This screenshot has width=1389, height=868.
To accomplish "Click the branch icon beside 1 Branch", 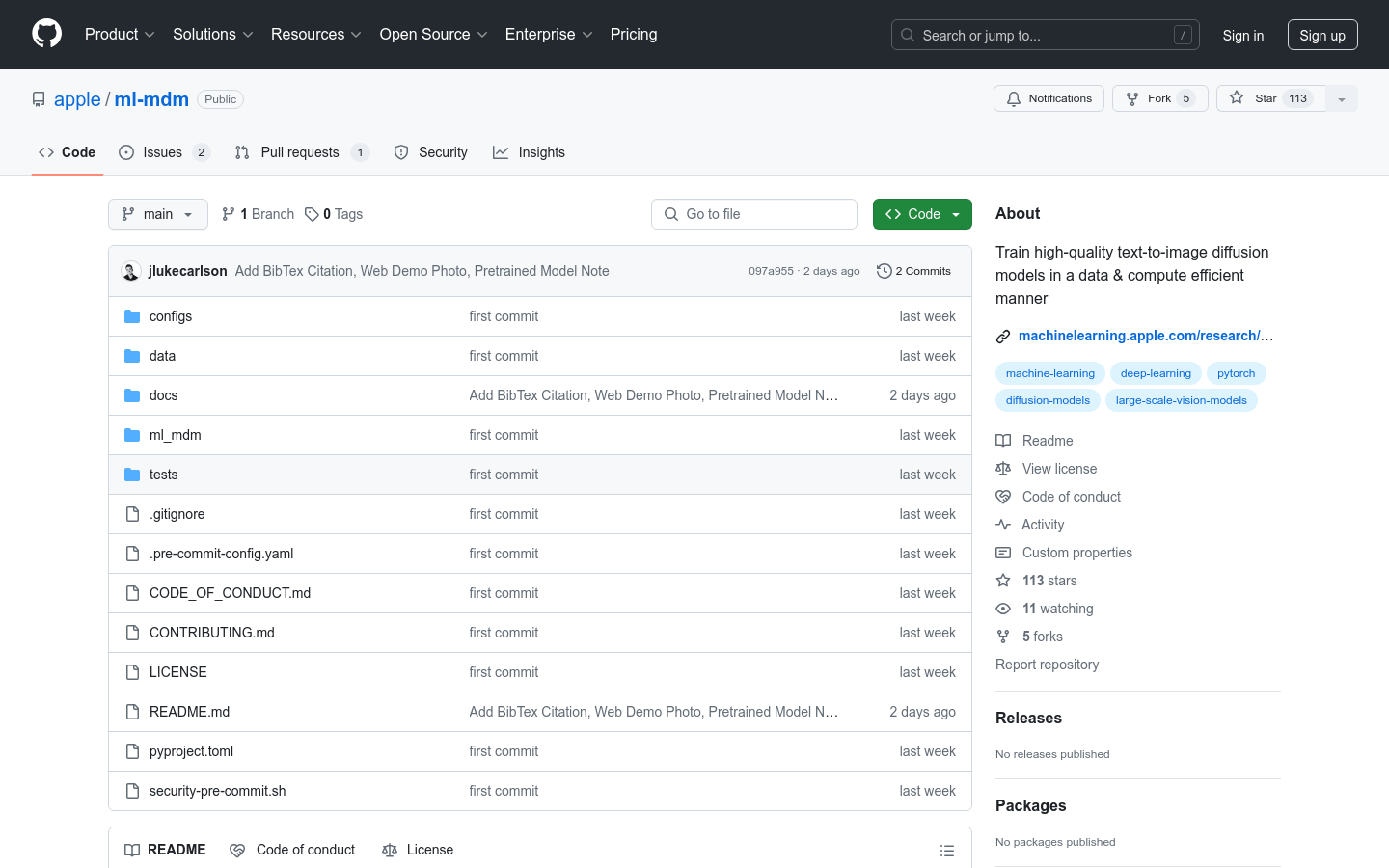I will [x=229, y=214].
